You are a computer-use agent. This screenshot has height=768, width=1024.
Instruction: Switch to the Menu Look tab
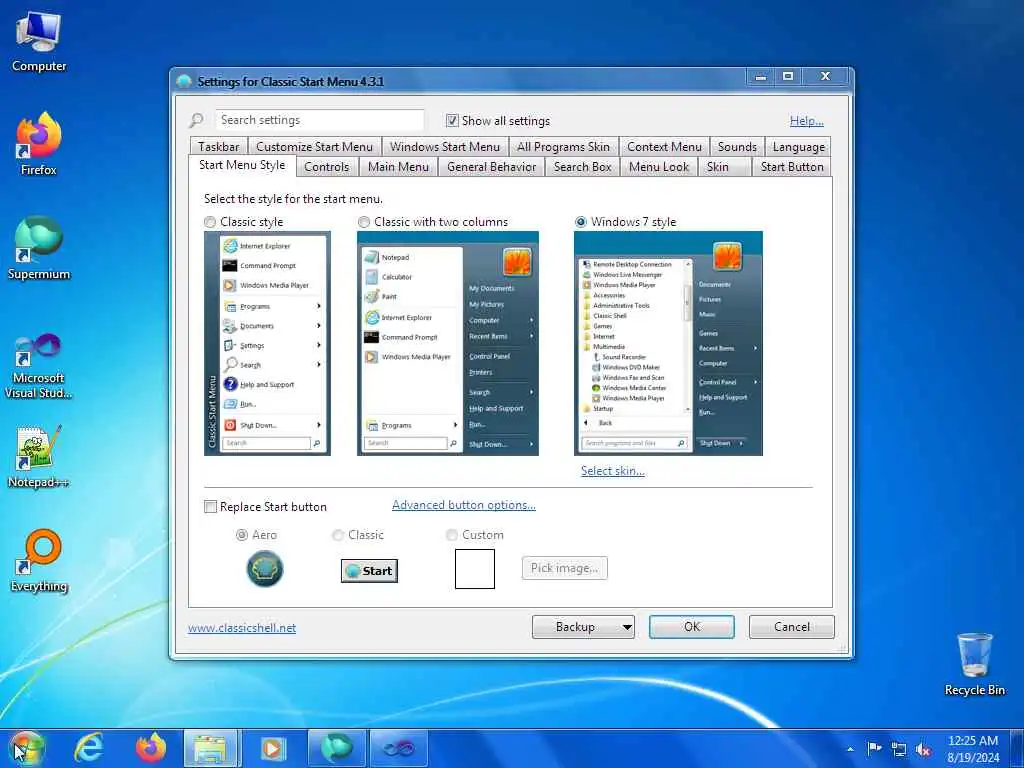(659, 167)
